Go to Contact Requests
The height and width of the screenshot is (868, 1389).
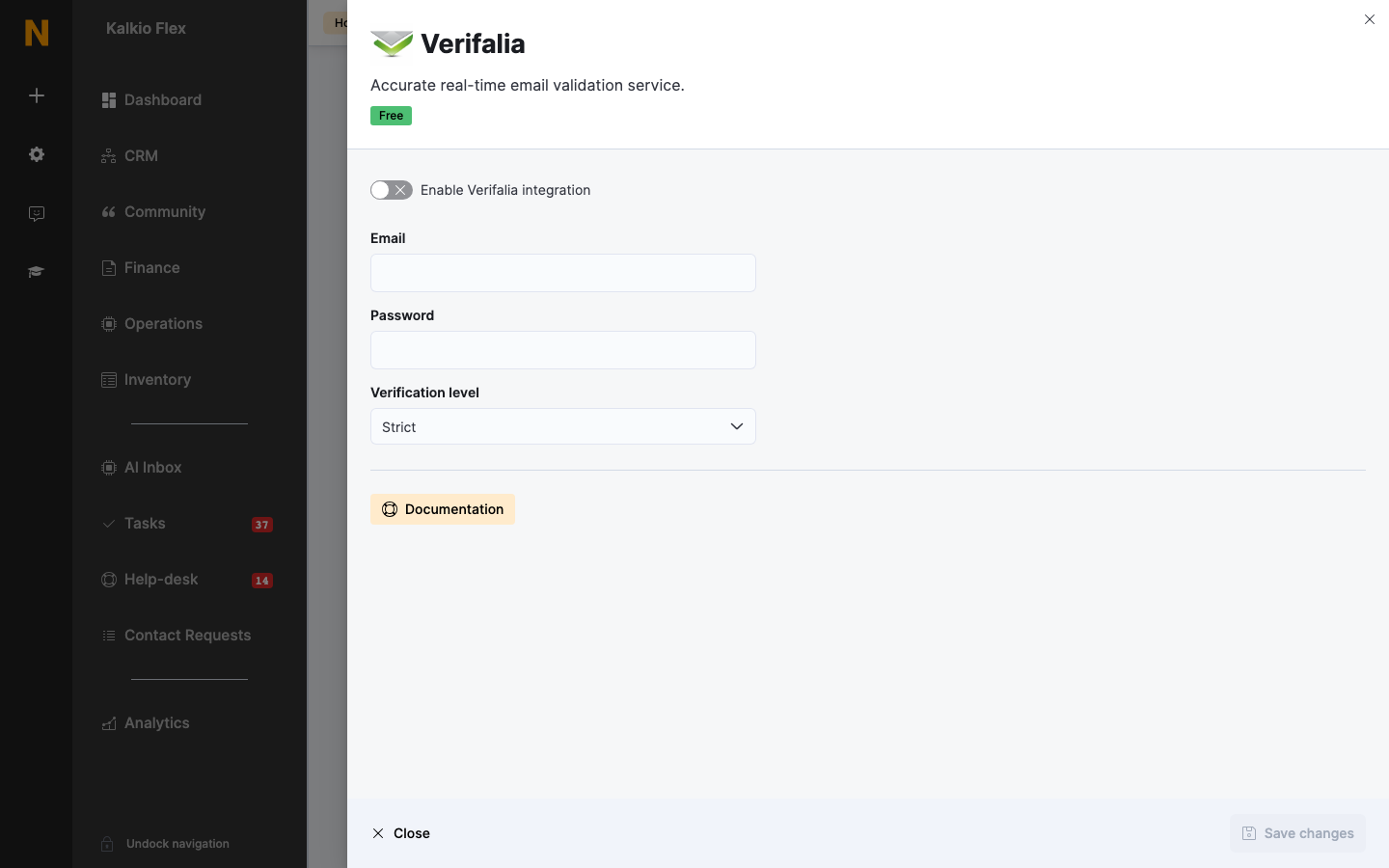point(187,636)
